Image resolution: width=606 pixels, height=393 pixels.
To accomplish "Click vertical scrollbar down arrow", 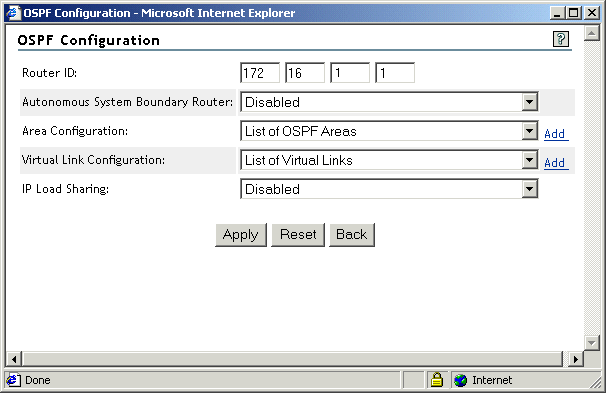I will [x=592, y=342].
